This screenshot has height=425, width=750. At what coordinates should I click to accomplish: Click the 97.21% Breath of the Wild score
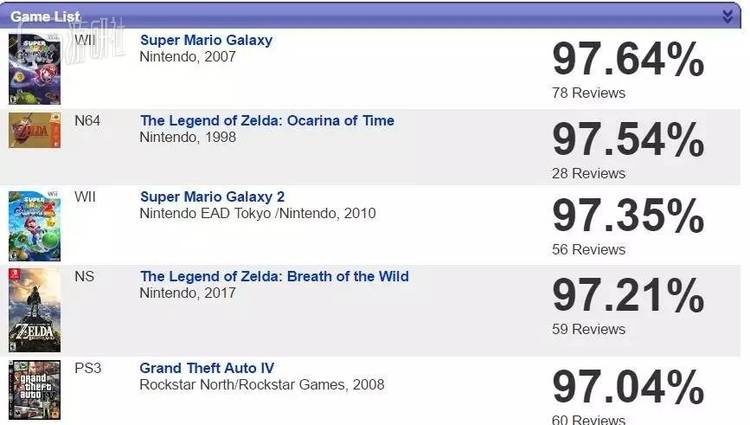tap(628, 296)
